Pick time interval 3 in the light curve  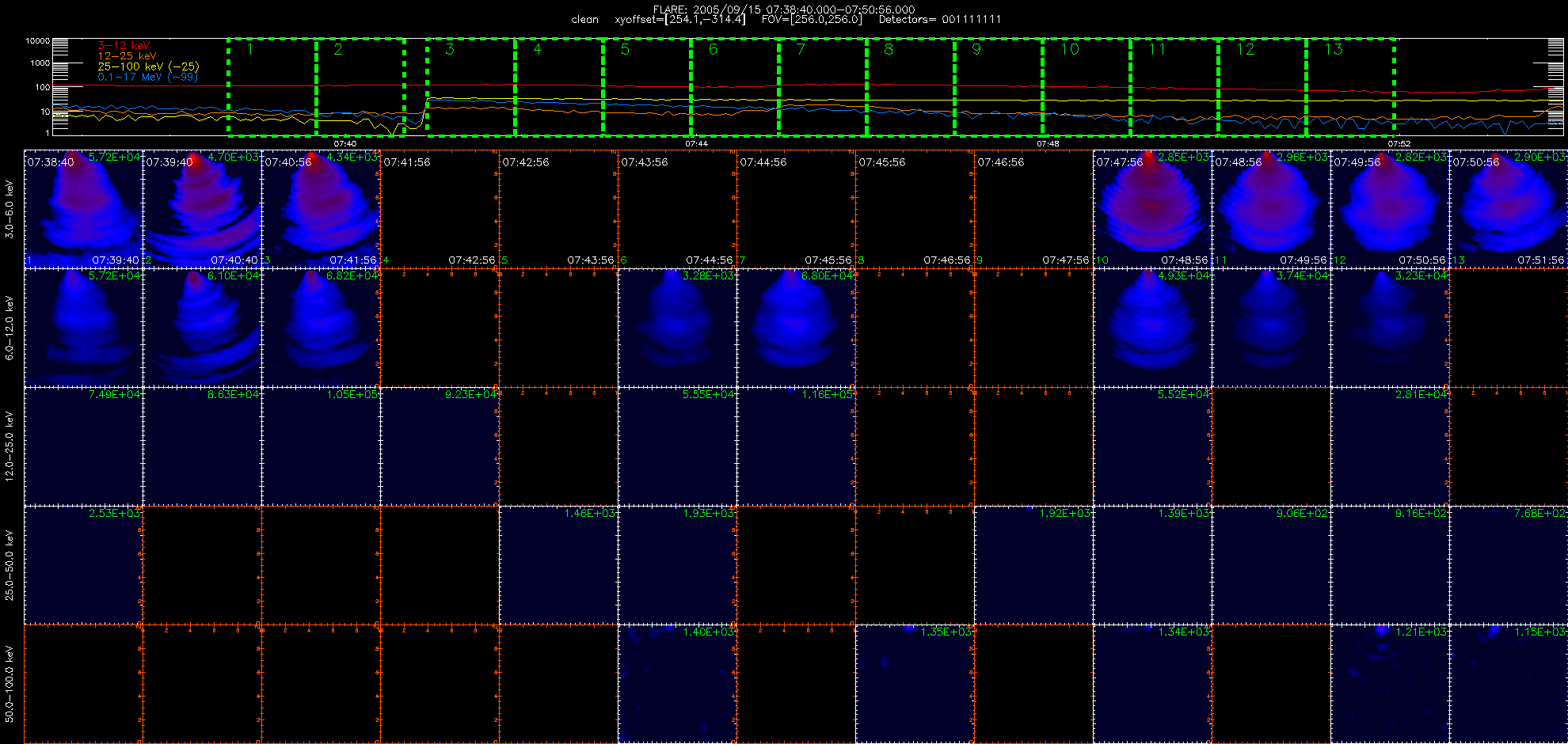471,87
